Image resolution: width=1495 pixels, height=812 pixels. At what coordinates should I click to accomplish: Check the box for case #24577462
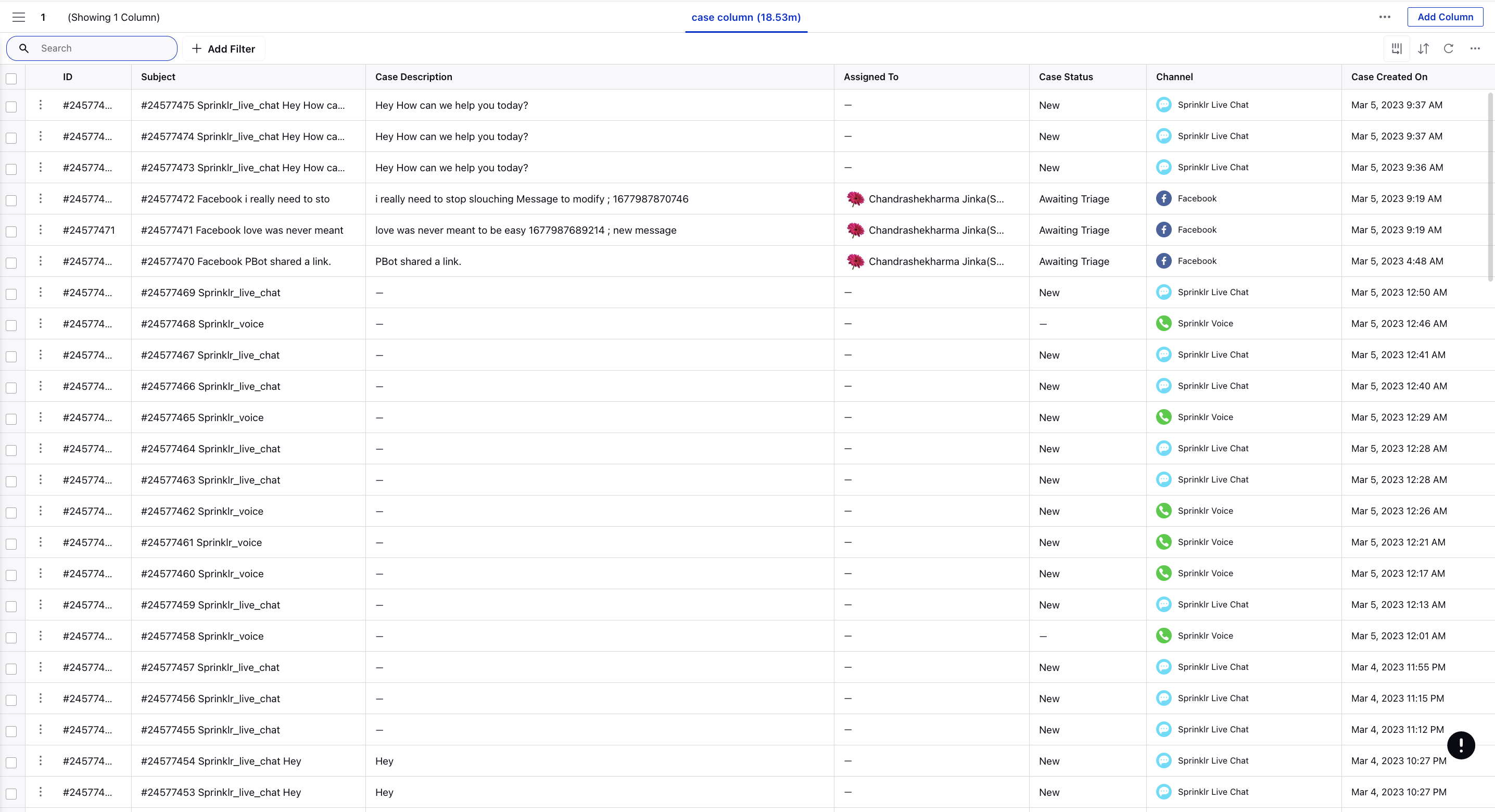(11, 513)
